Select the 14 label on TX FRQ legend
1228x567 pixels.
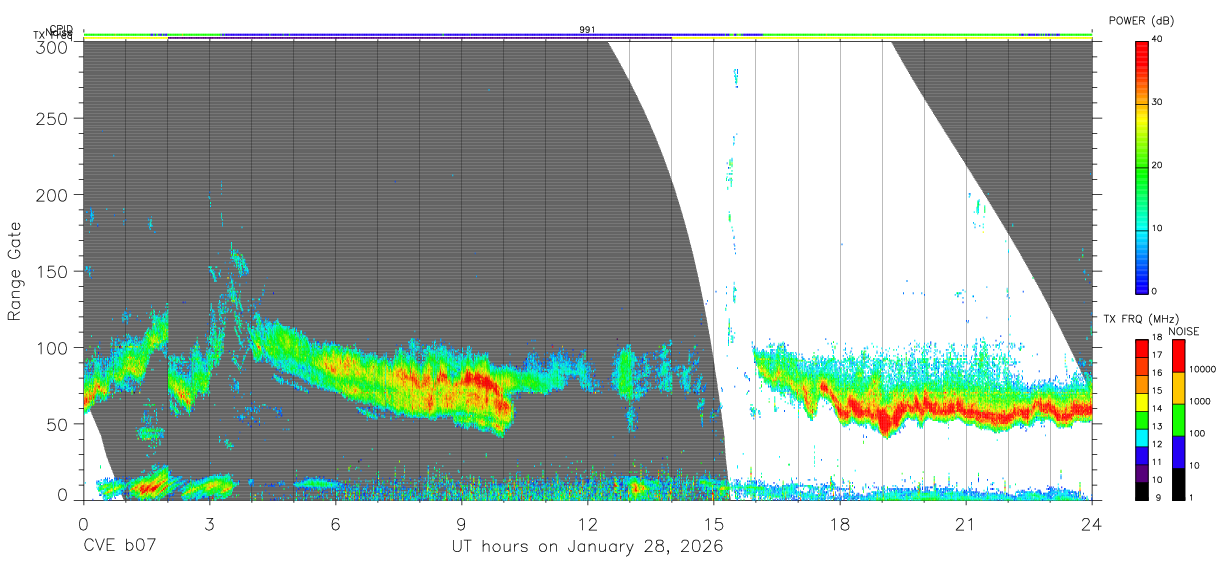click(1156, 409)
